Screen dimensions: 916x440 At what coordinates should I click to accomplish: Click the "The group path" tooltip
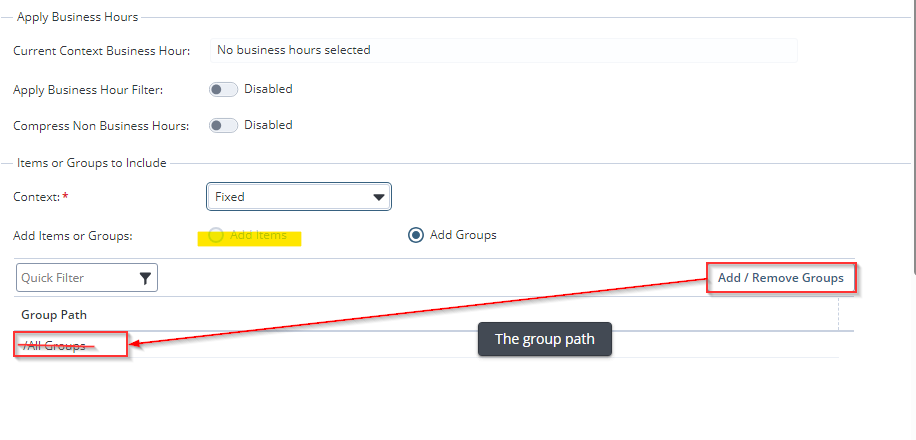(544, 339)
